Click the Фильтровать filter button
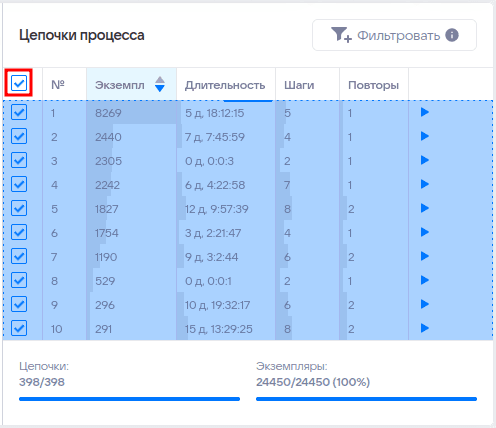The width and height of the screenshot is (496, 428). click(x=394, y=35)
